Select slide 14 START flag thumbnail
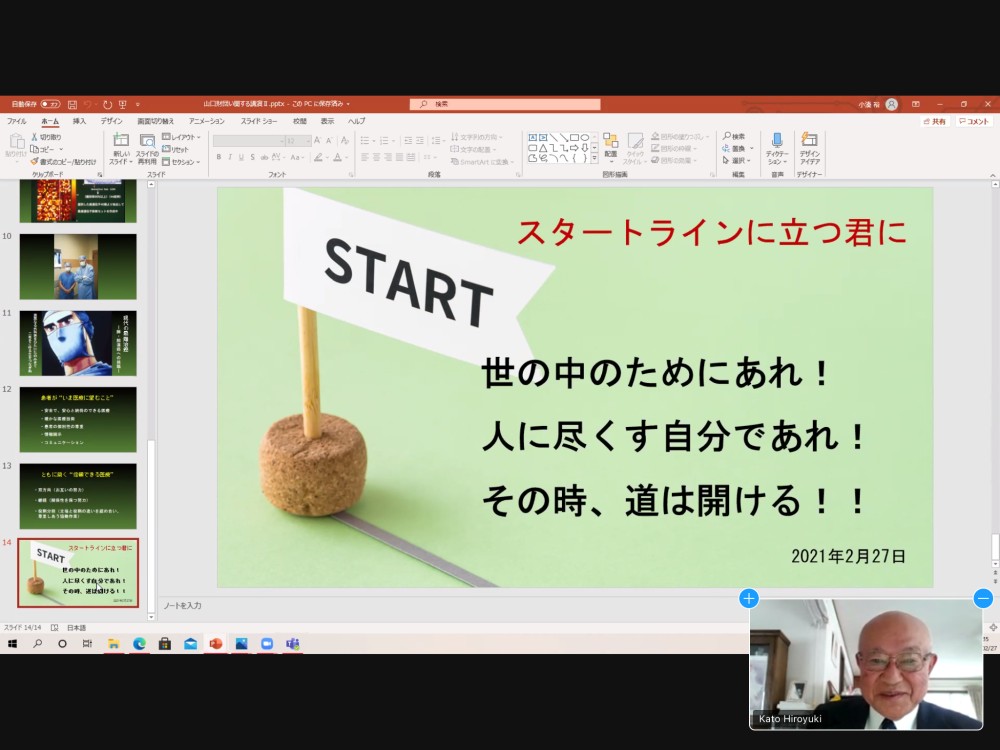This screenshot has height=750, width=1000. coord(78,573)
